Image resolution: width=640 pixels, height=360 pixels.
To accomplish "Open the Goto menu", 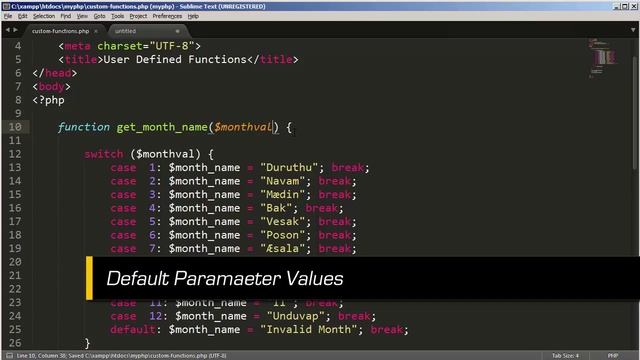I will tap(99, 16).
